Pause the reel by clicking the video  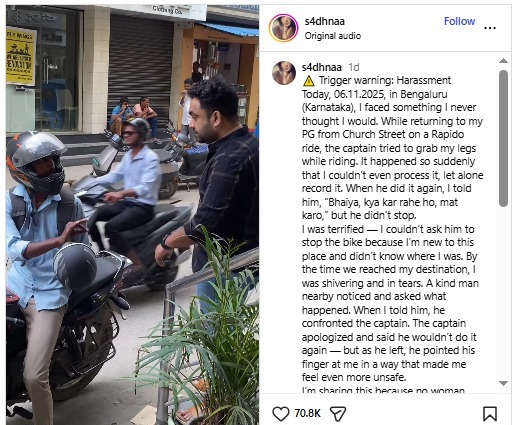pos(132,215)
